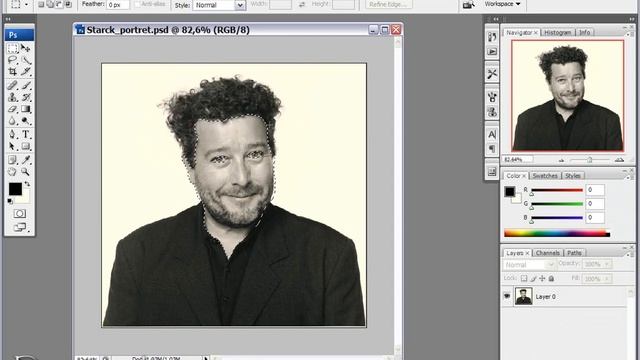Toggle lock transparent pixels for layer
Viewport: 640px width, 360px height.
pos(524,278)
